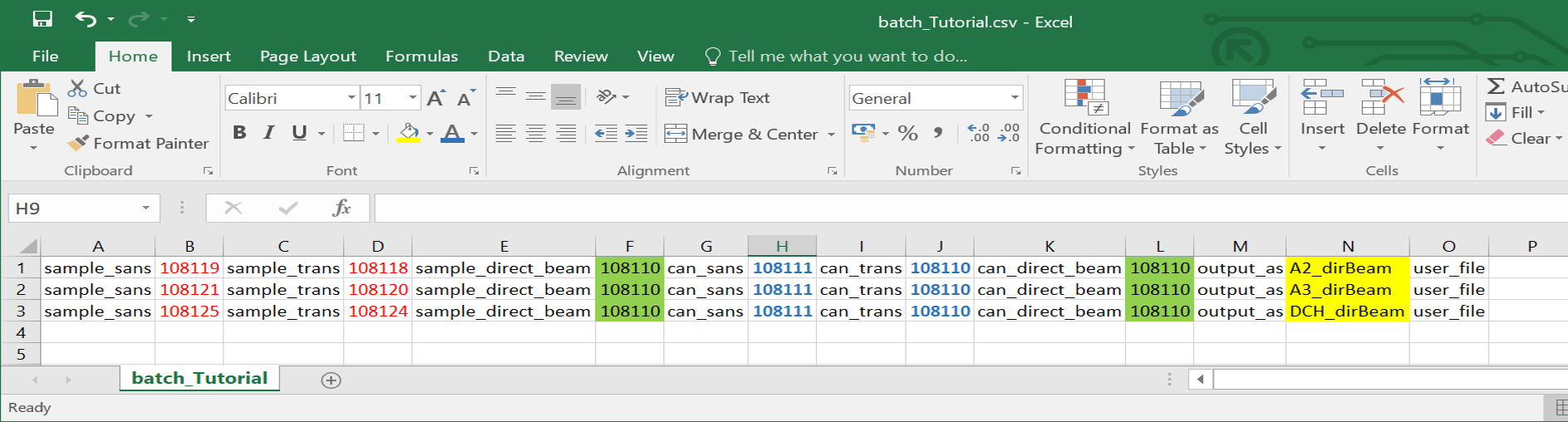
Task: Click the Name Box showing H9
Action: 73,208
